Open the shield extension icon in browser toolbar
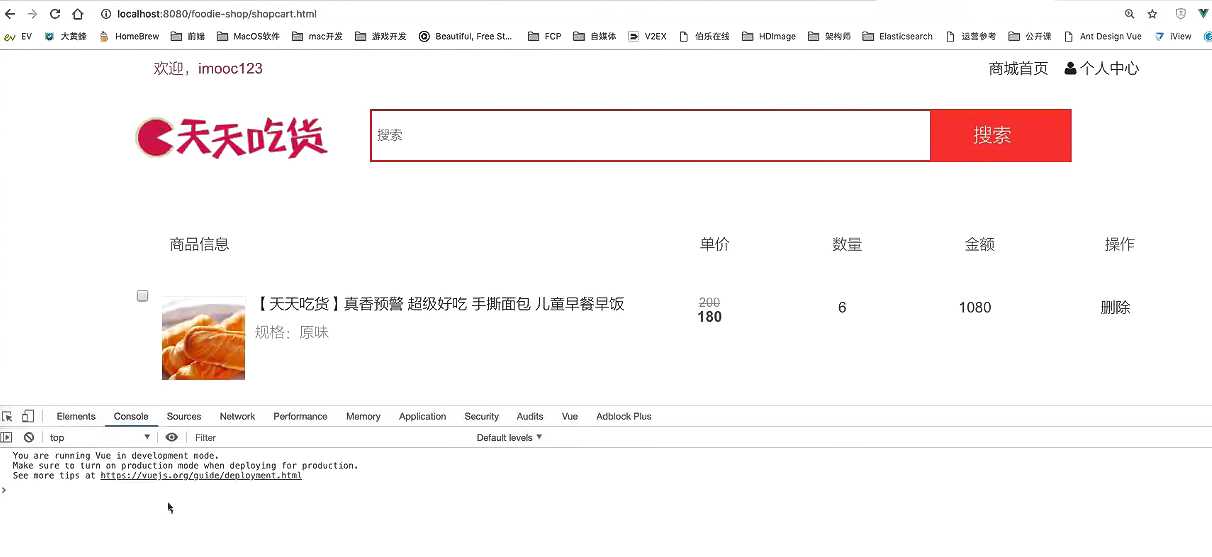This screenshot has height=557, width=1212. (1181, 14)
